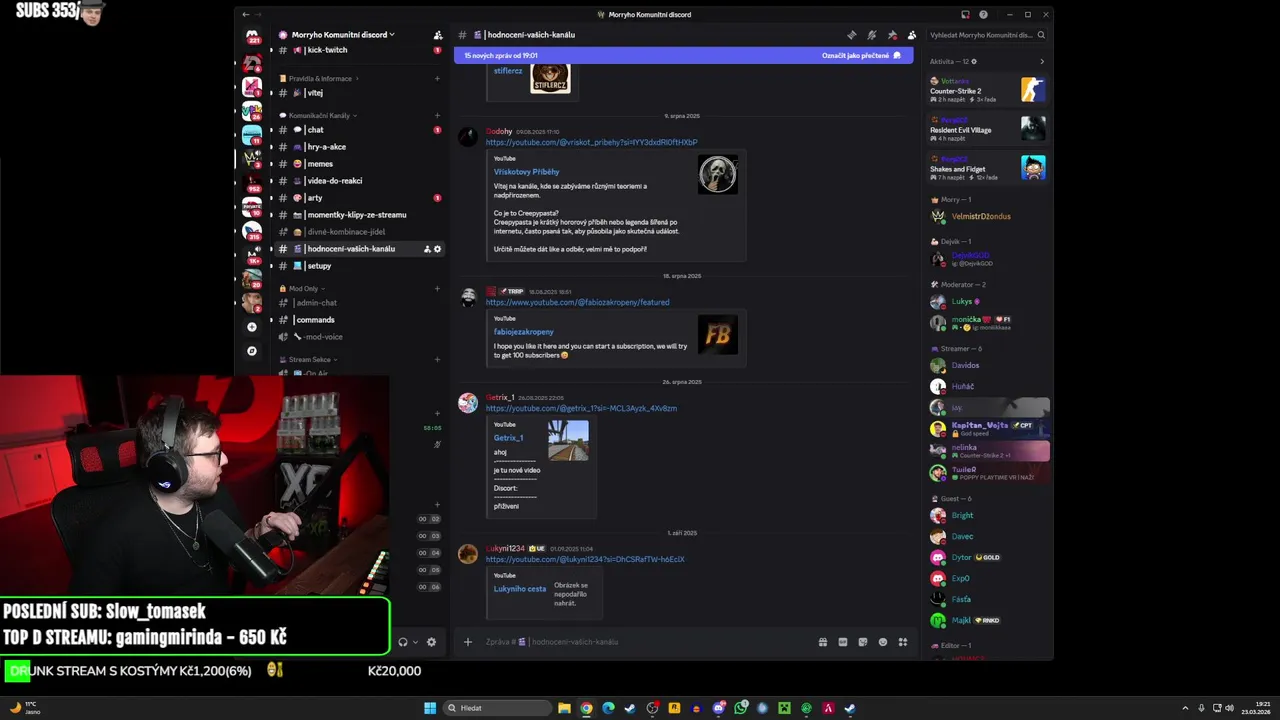Open emoji picker in message box
1280x720 pixels.
coord(883,642)
